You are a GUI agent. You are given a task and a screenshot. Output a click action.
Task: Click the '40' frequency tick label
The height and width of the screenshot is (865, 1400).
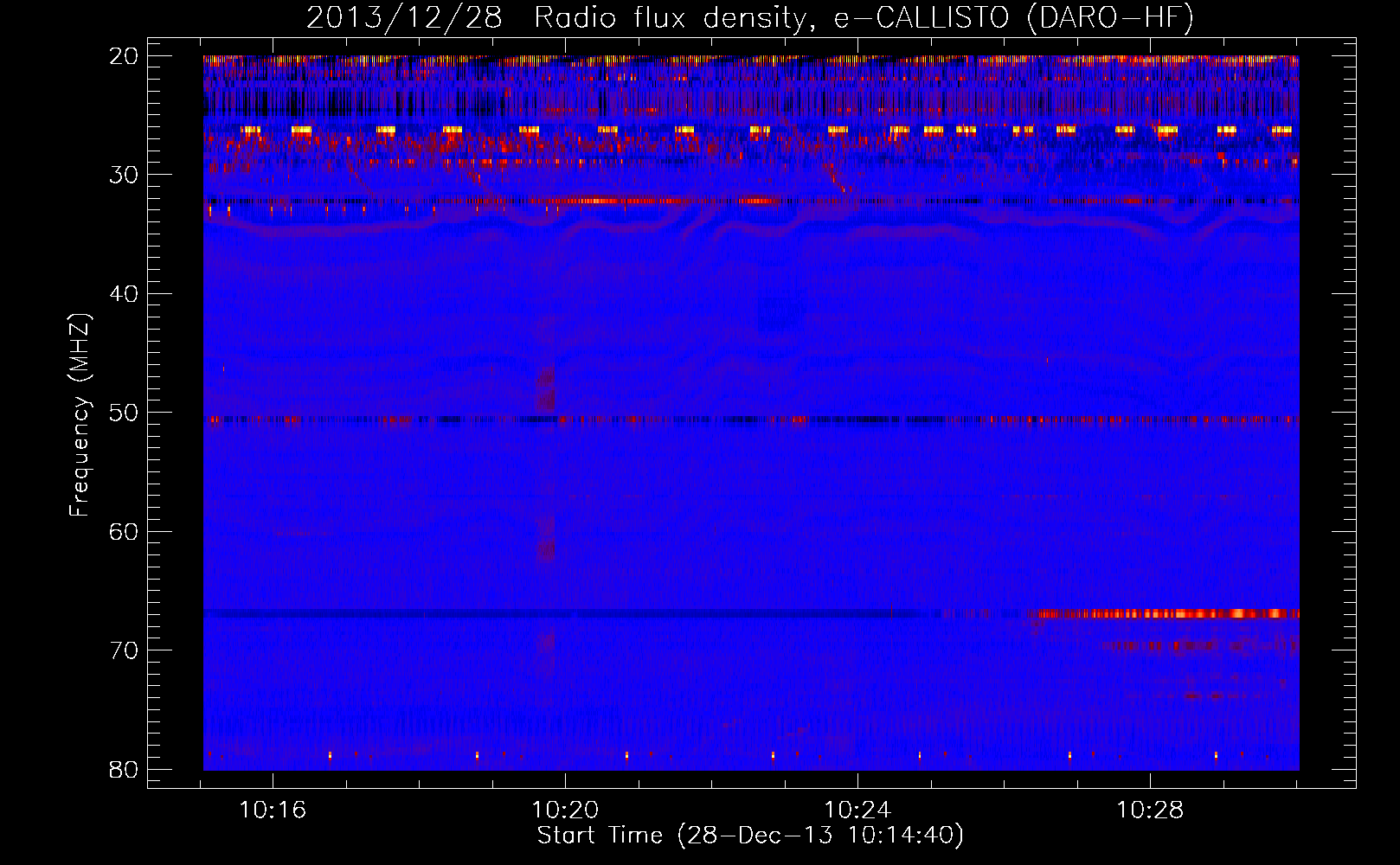coord(124,294)
